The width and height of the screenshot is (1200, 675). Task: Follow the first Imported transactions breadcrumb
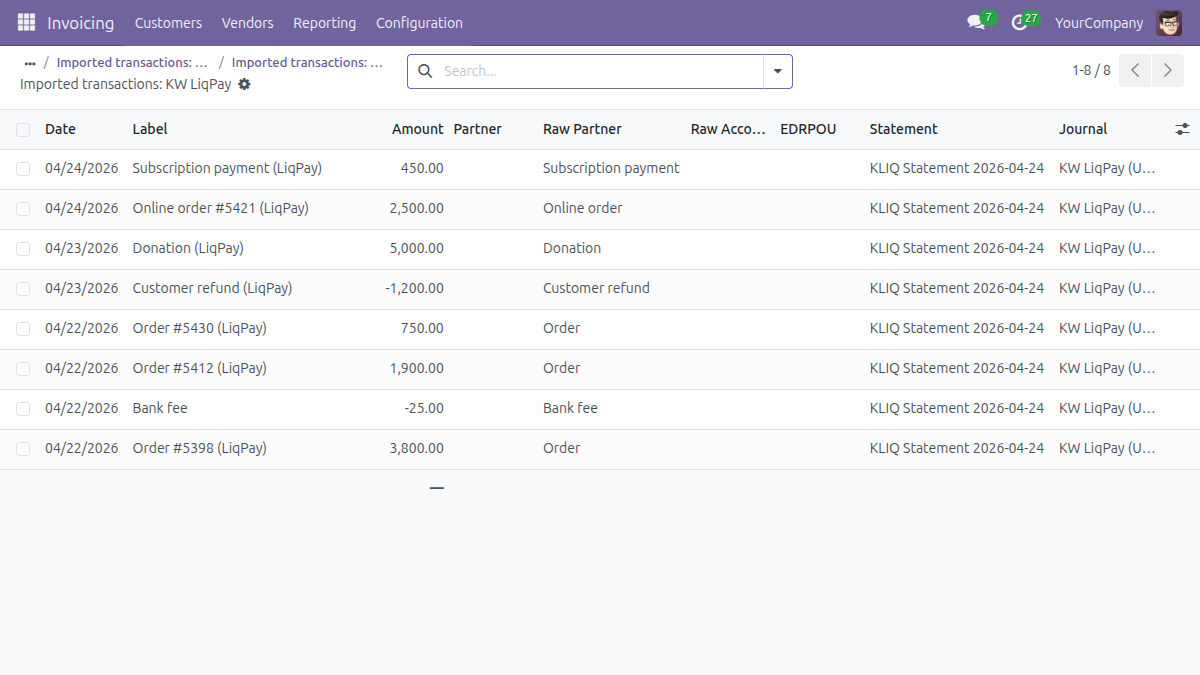(x=132, y=62)
